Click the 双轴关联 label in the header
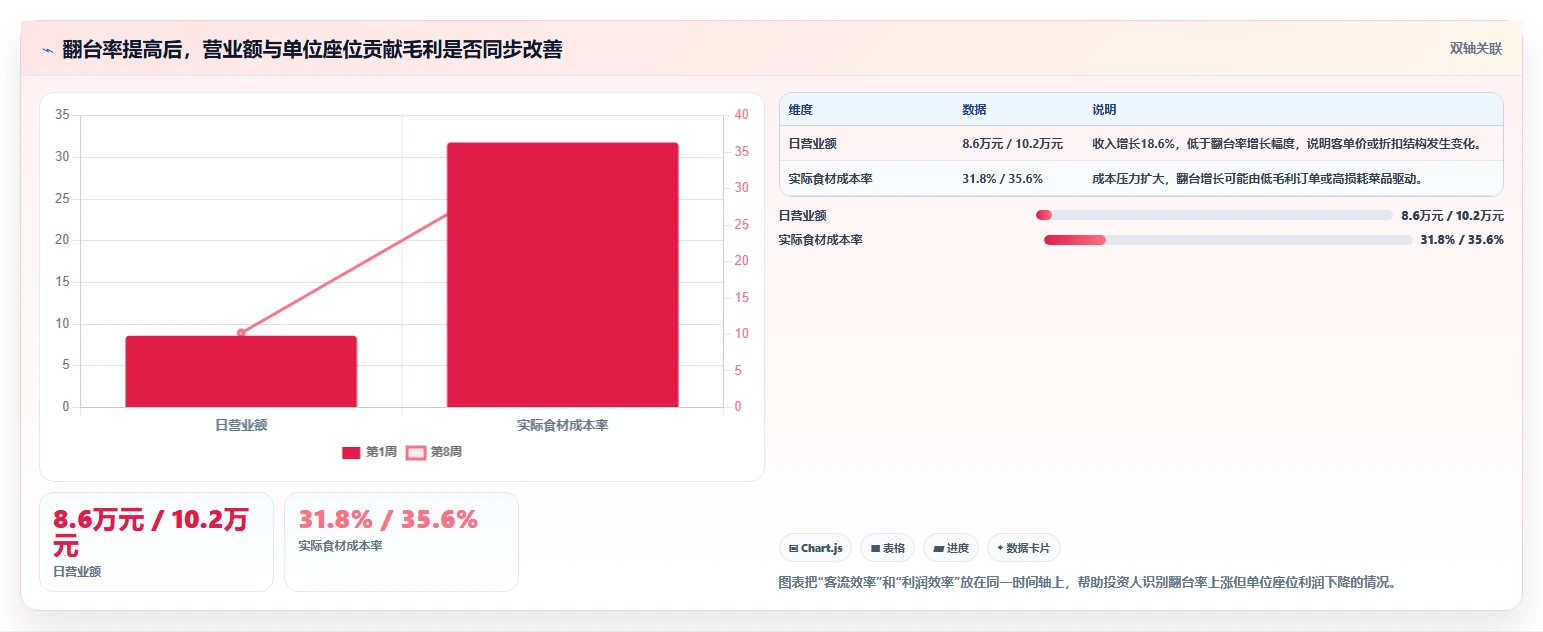The image size is (1543, 632). 1476,49
